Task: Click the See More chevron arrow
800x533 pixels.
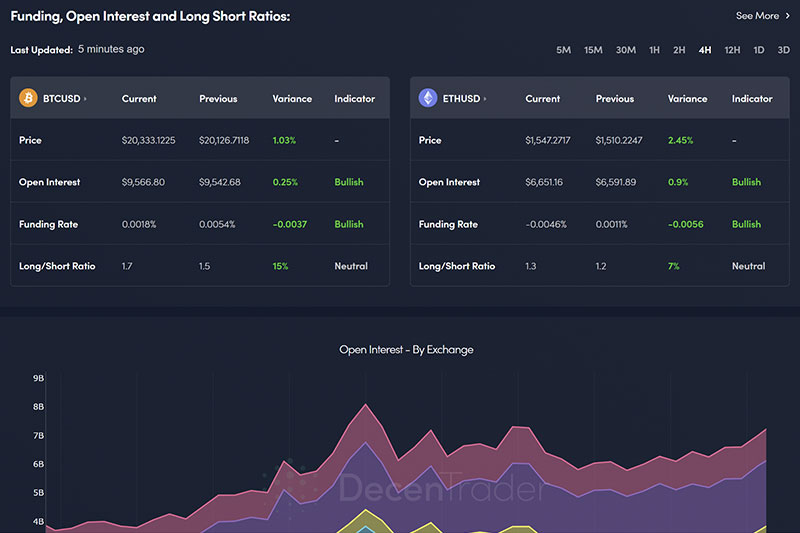Action: (787, 16)
